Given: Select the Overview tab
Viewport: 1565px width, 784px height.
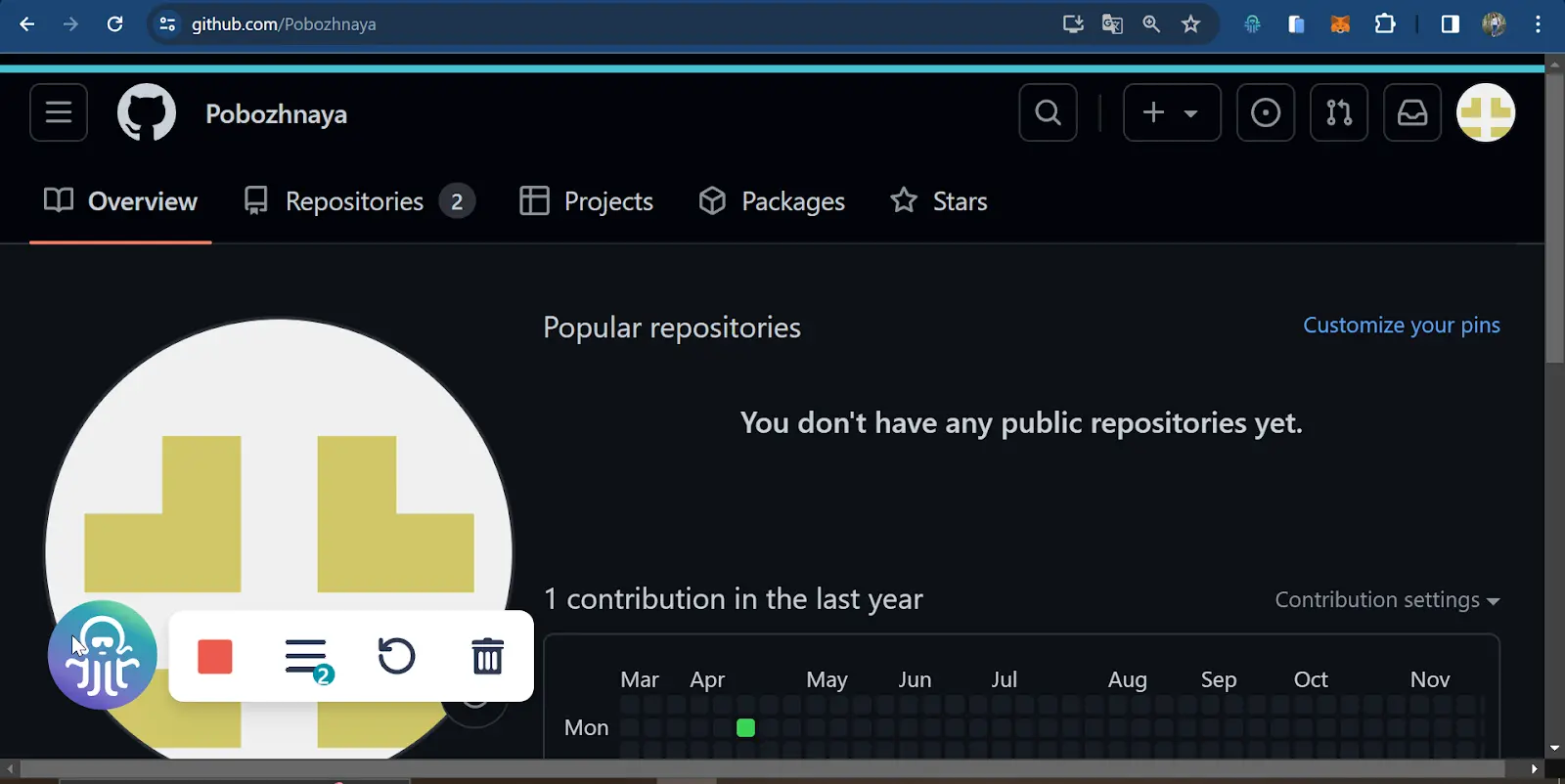Looking at the screenshot, I should pyautogui.click(x=120, y=201).
